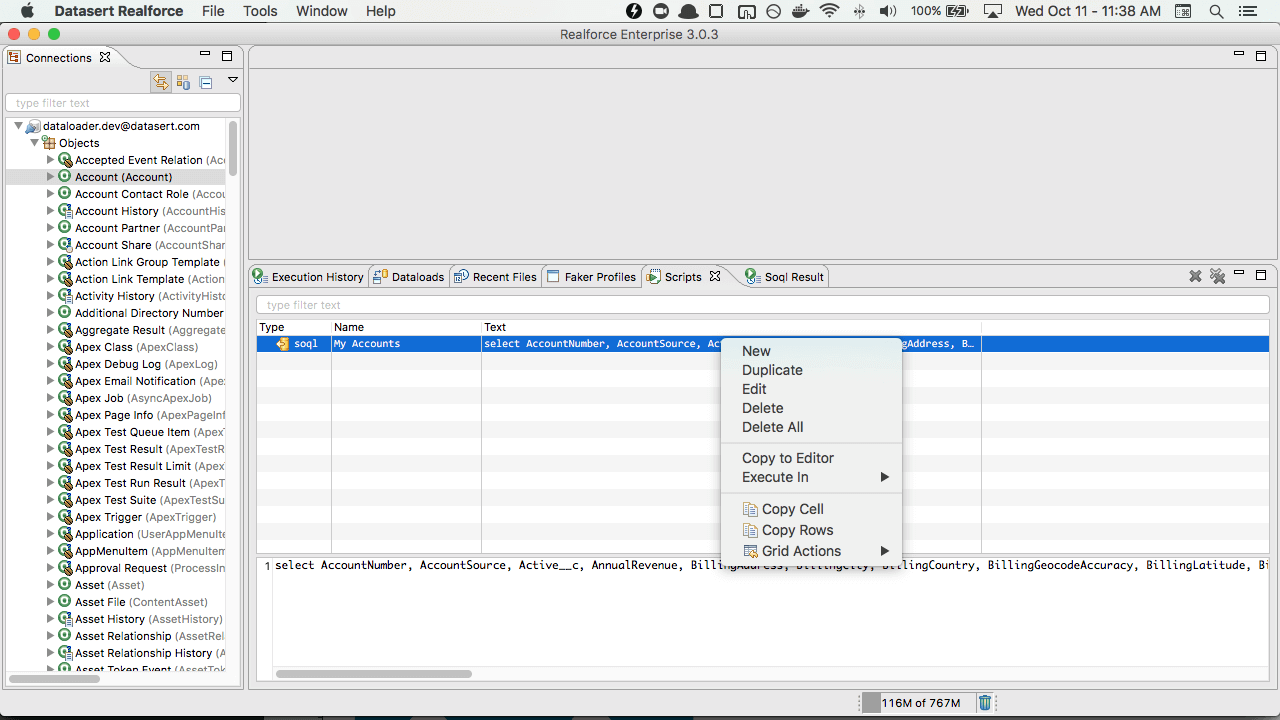The height and width of the screenshot is (720, 1280).
Task: Collapse the Objects tree node
Action: click(x=34, y=143)
